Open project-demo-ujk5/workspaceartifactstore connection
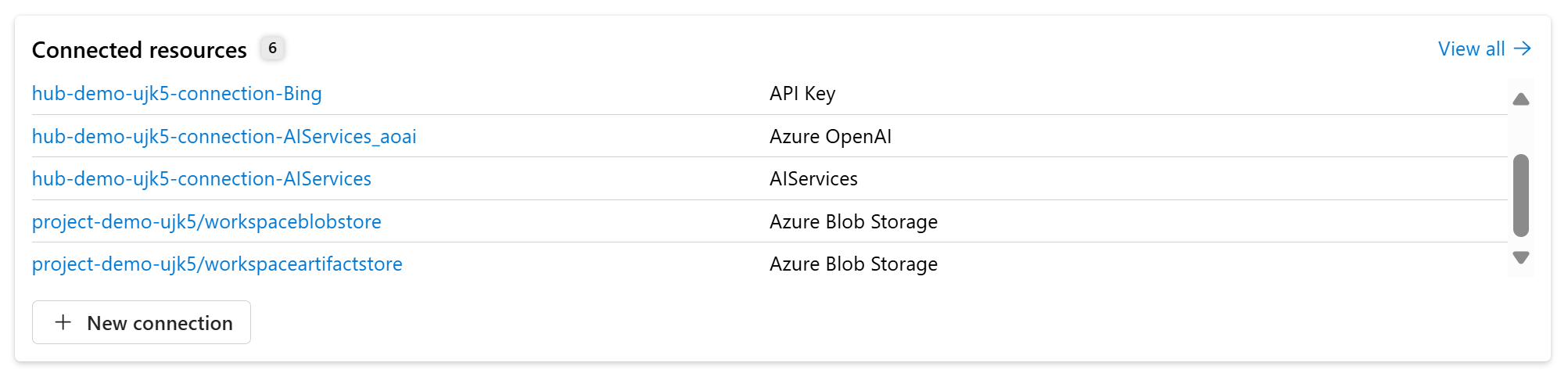This screenshot has width=1568, height=377. coord(217,264)
